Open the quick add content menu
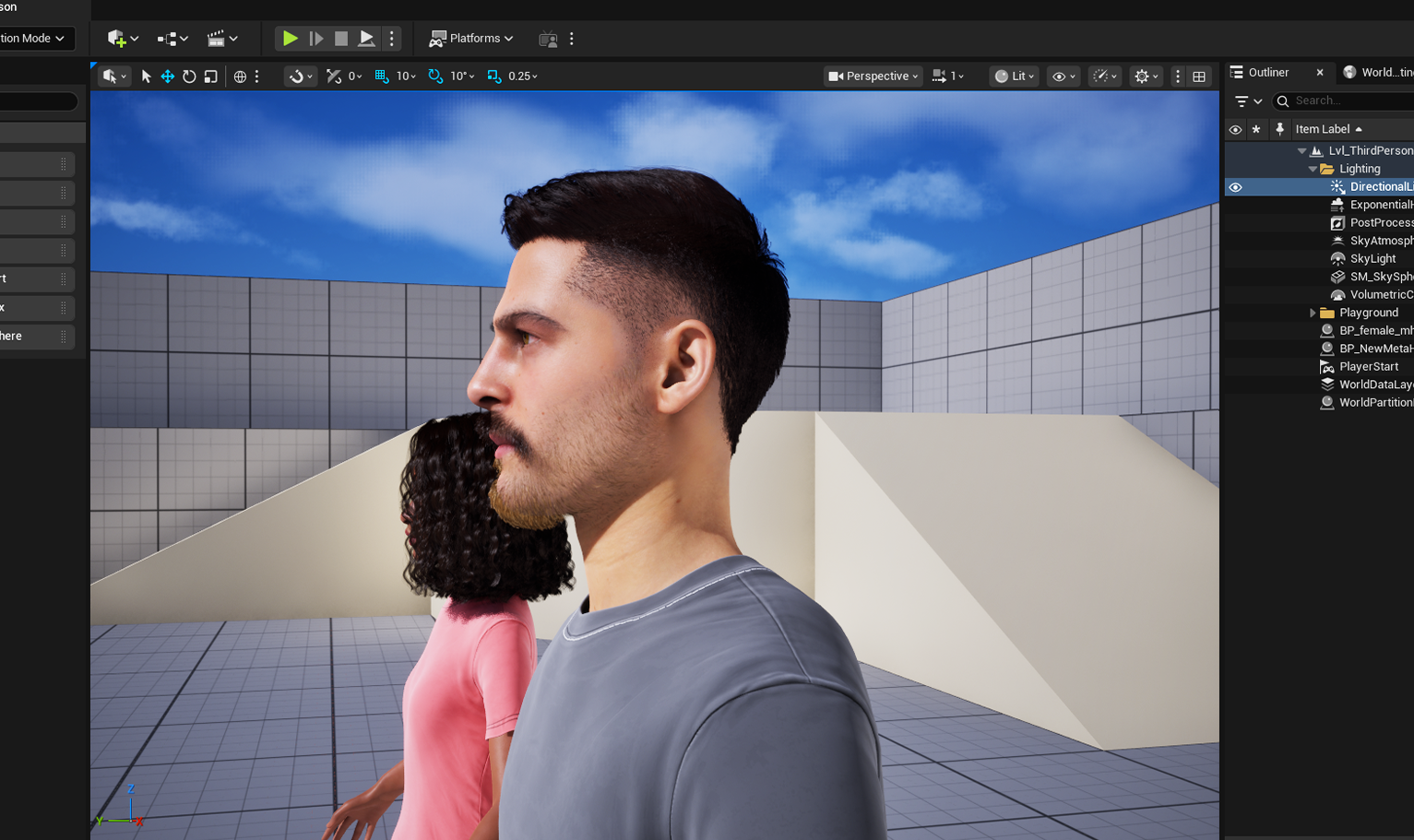This screenshot has width=1414, height=840. [x=122, y=39]
